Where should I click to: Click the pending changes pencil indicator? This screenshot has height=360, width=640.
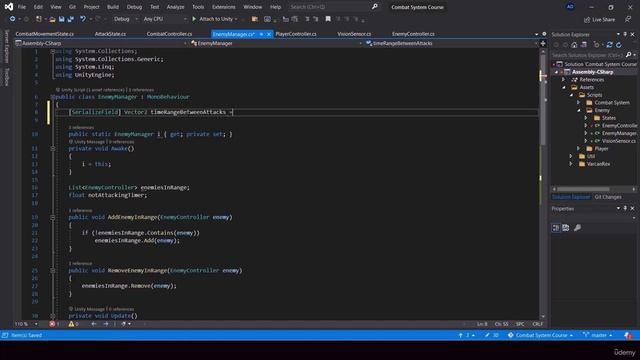tap(492, 335)
